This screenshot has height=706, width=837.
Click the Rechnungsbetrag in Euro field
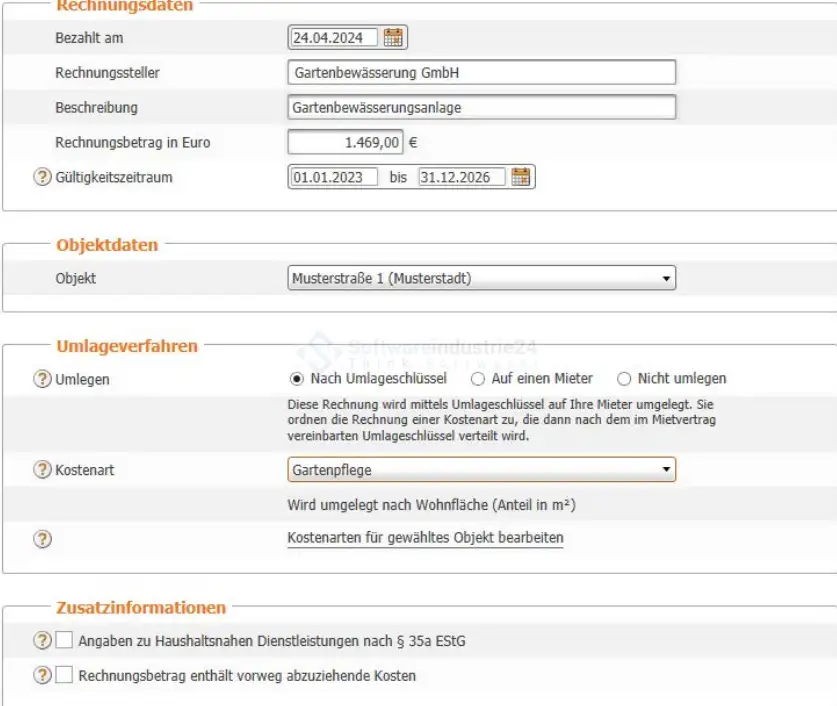point(345,143)
